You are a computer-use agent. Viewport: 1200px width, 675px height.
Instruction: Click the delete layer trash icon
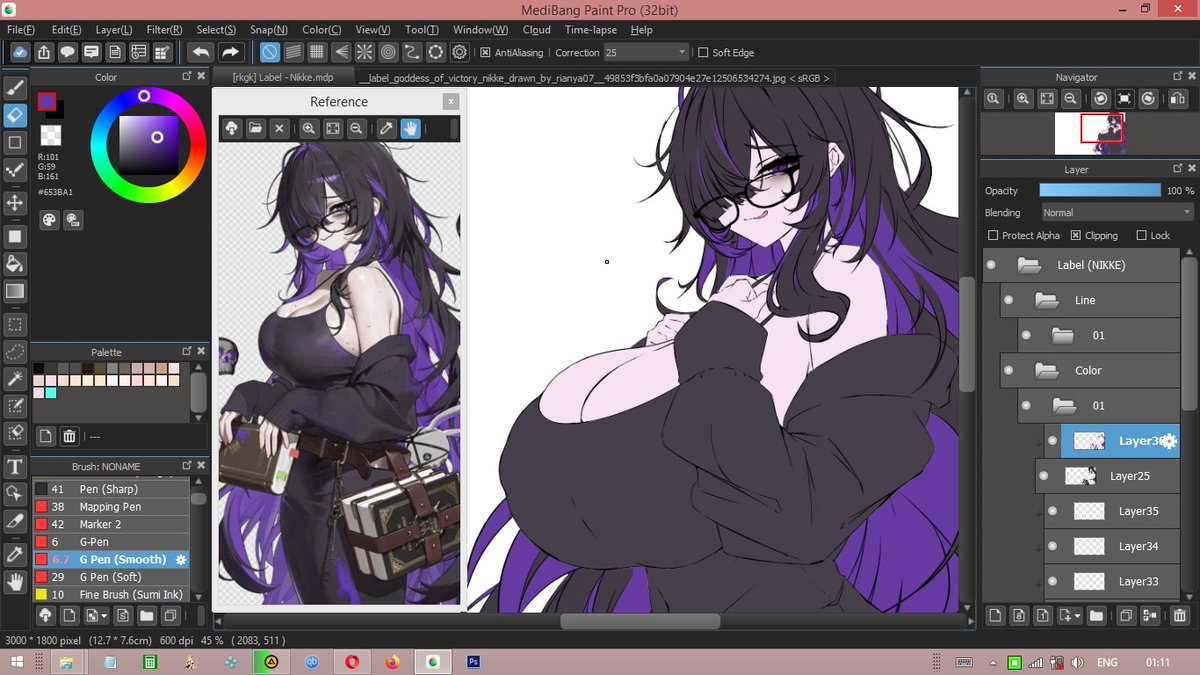click(1179, 616)
